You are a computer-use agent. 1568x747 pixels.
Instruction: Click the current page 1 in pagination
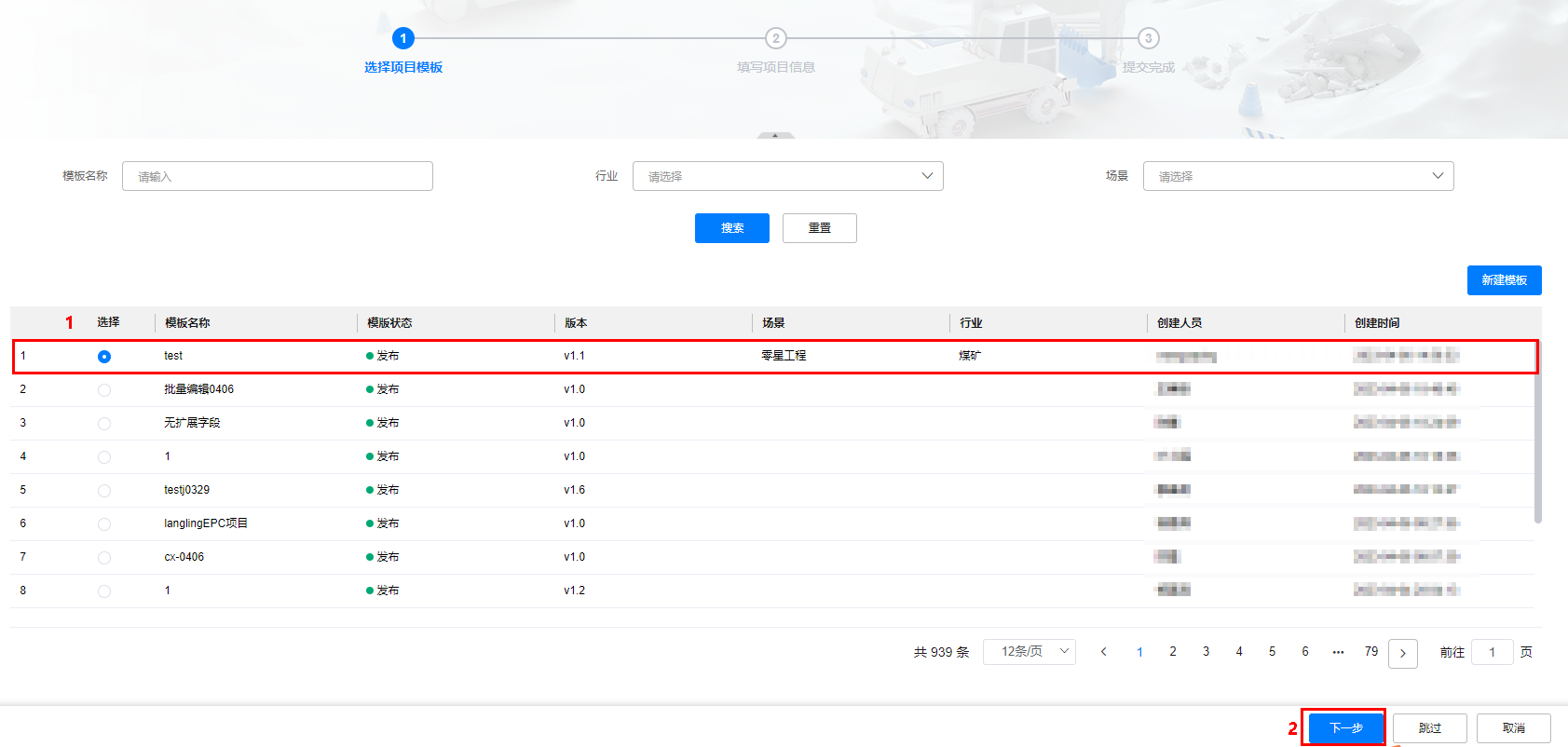point(1139,652)
